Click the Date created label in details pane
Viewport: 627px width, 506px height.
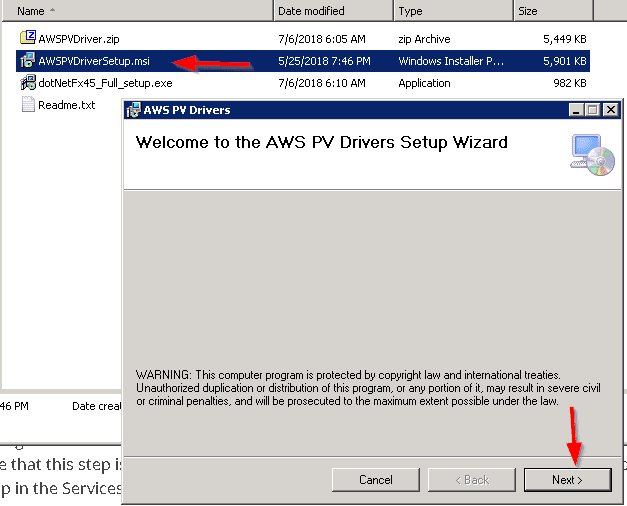point(96,406)
